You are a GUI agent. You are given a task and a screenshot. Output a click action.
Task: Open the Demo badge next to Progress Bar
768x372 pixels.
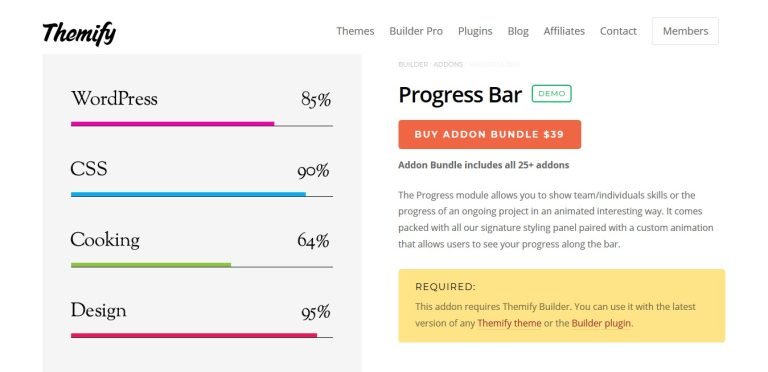[552, 93]
